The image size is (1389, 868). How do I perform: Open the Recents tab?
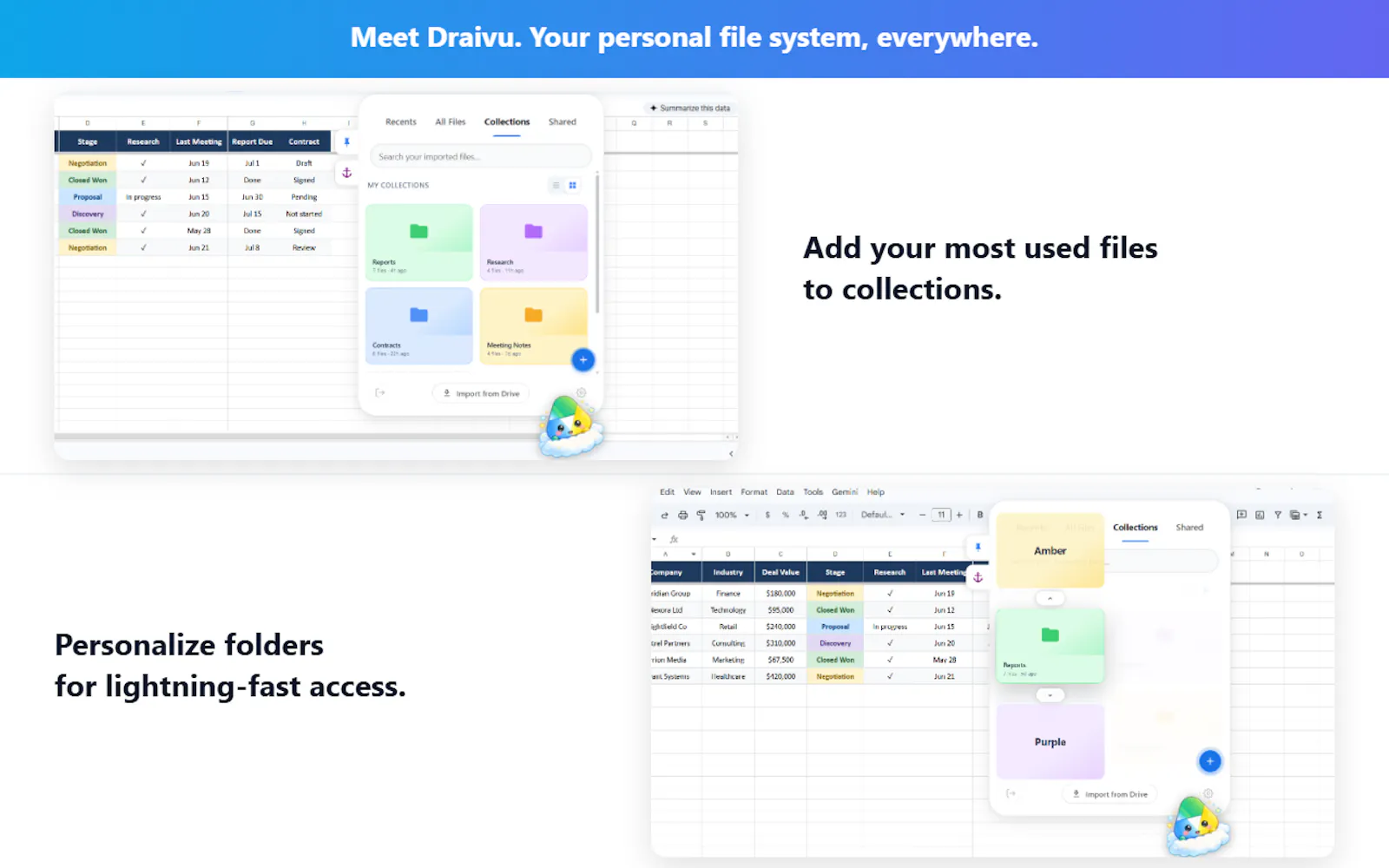coord(401,122)
